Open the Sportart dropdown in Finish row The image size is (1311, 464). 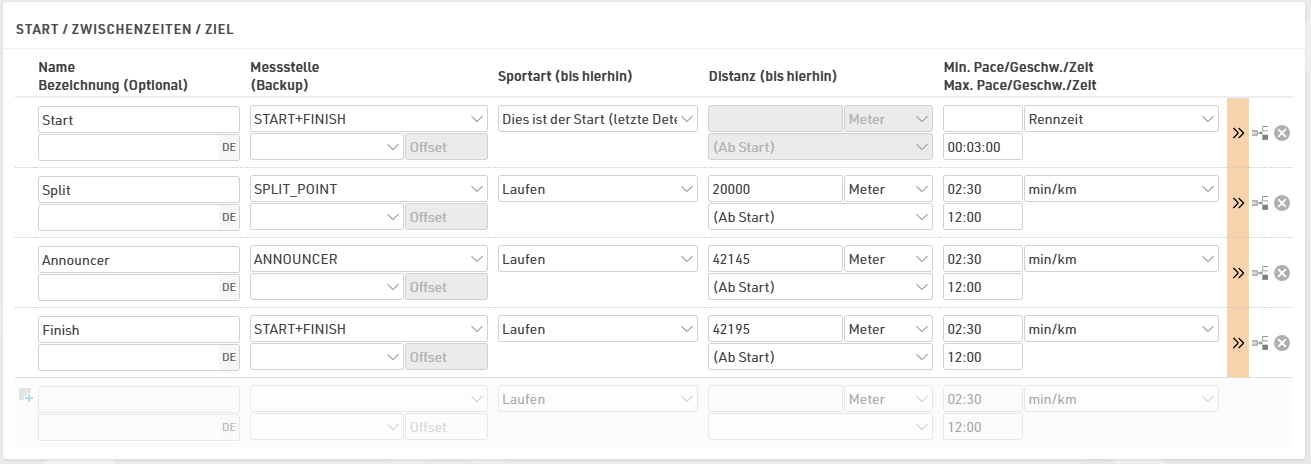(598, 329)
